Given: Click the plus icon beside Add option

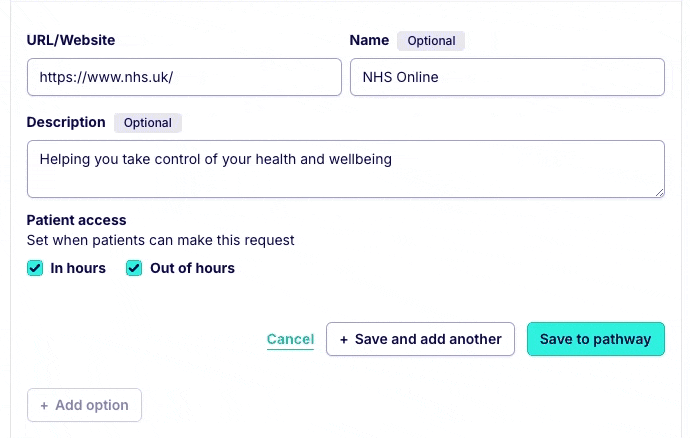Looking at the screenshot, I should click(x=44, y=405).
